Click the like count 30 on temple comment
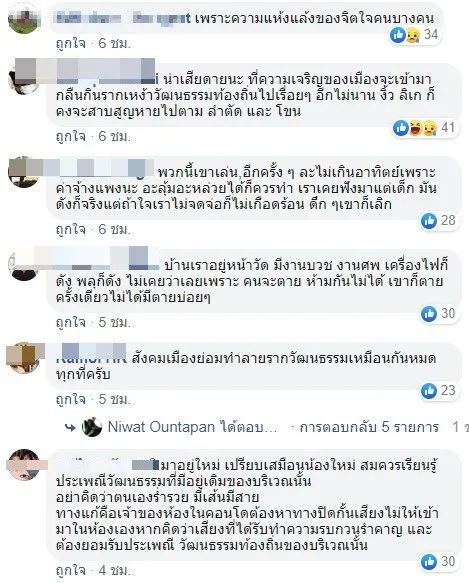This screenshot has height=583, width=469. [x=448, y=313]
